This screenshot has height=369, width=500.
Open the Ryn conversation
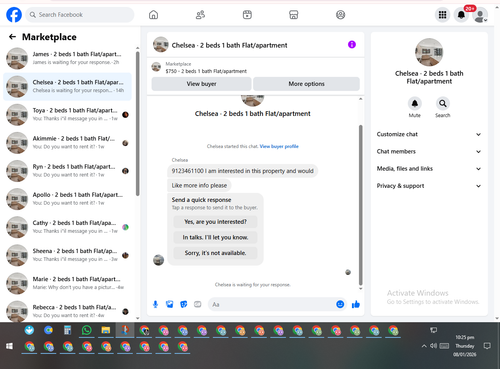tap(67, 171)
